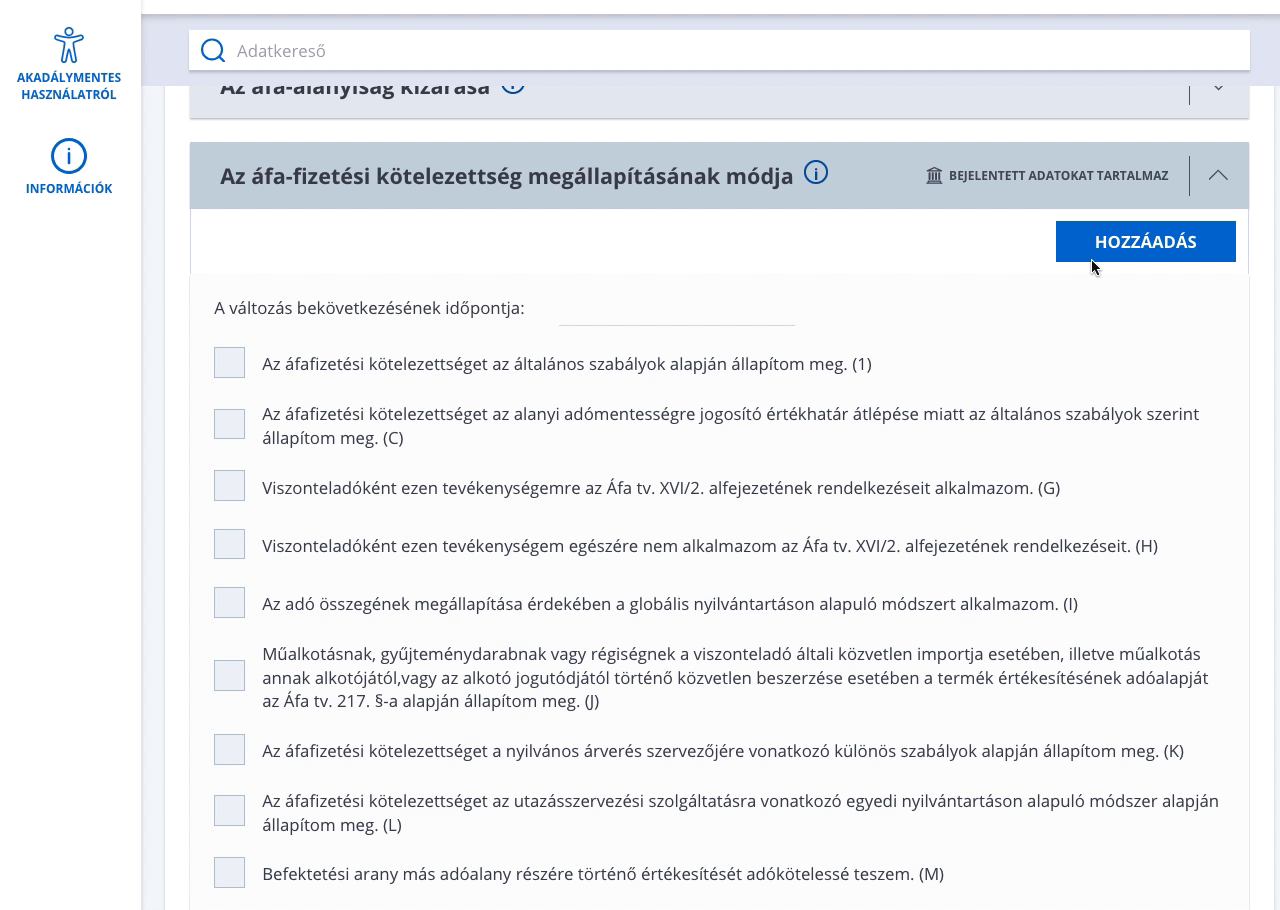Check általános szabályok alapján (1) checkbox
The width and height of the screenshot is (1280, 910).
click(229, 363)
